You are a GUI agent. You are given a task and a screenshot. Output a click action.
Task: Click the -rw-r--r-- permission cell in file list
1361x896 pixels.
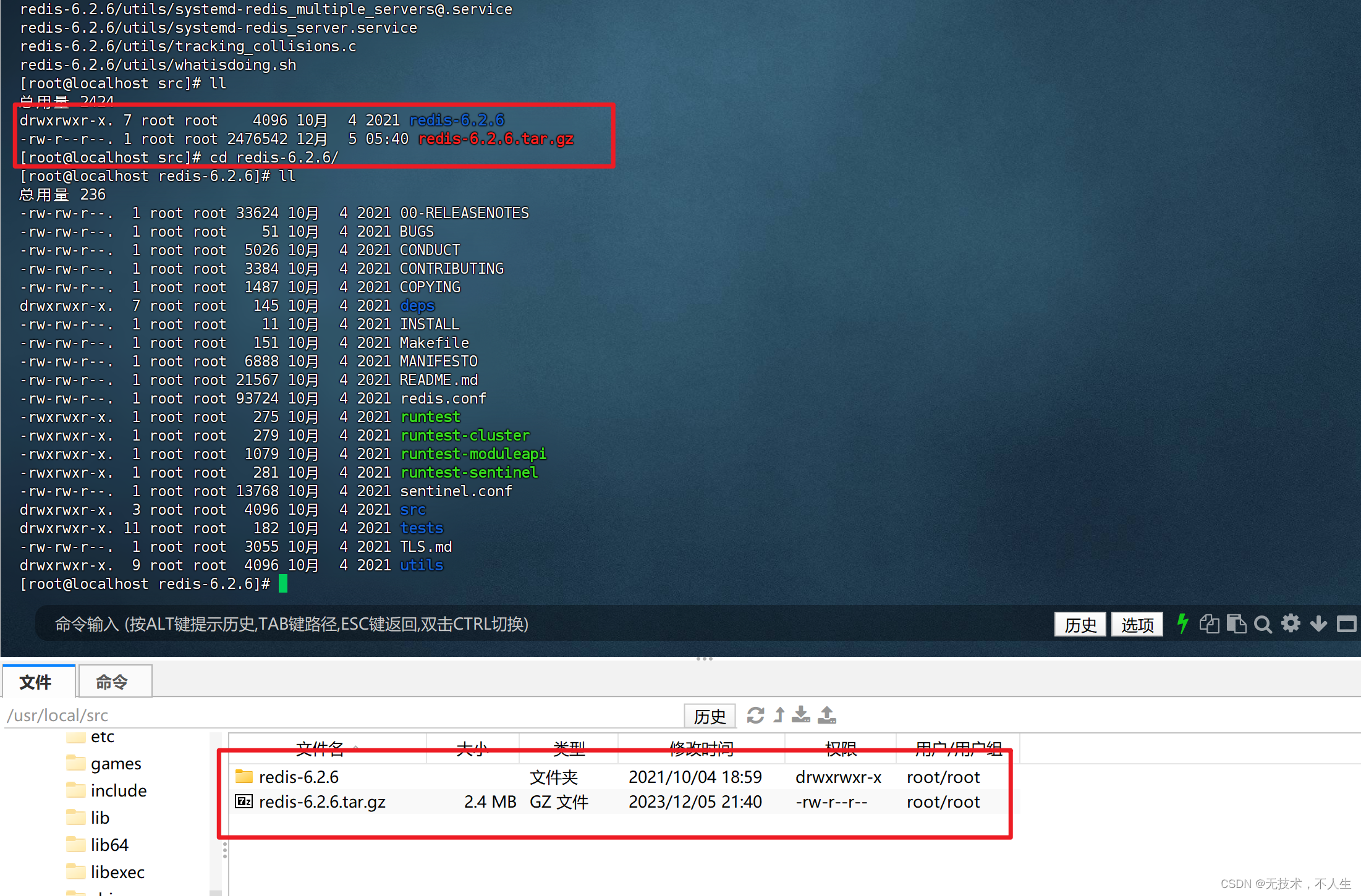831,801
